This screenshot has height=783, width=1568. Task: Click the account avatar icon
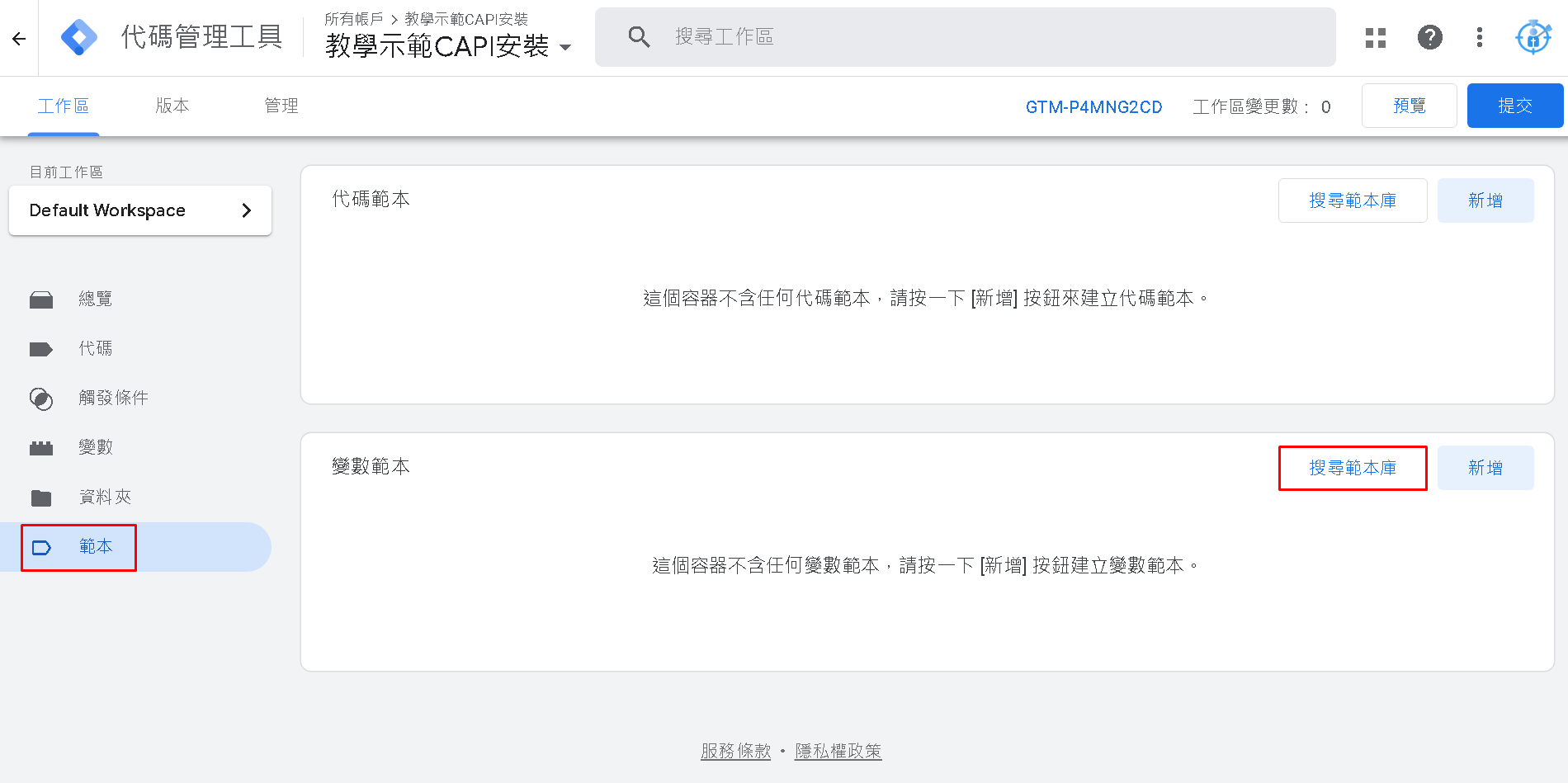pyautogui.click(x=1533, y=37)
